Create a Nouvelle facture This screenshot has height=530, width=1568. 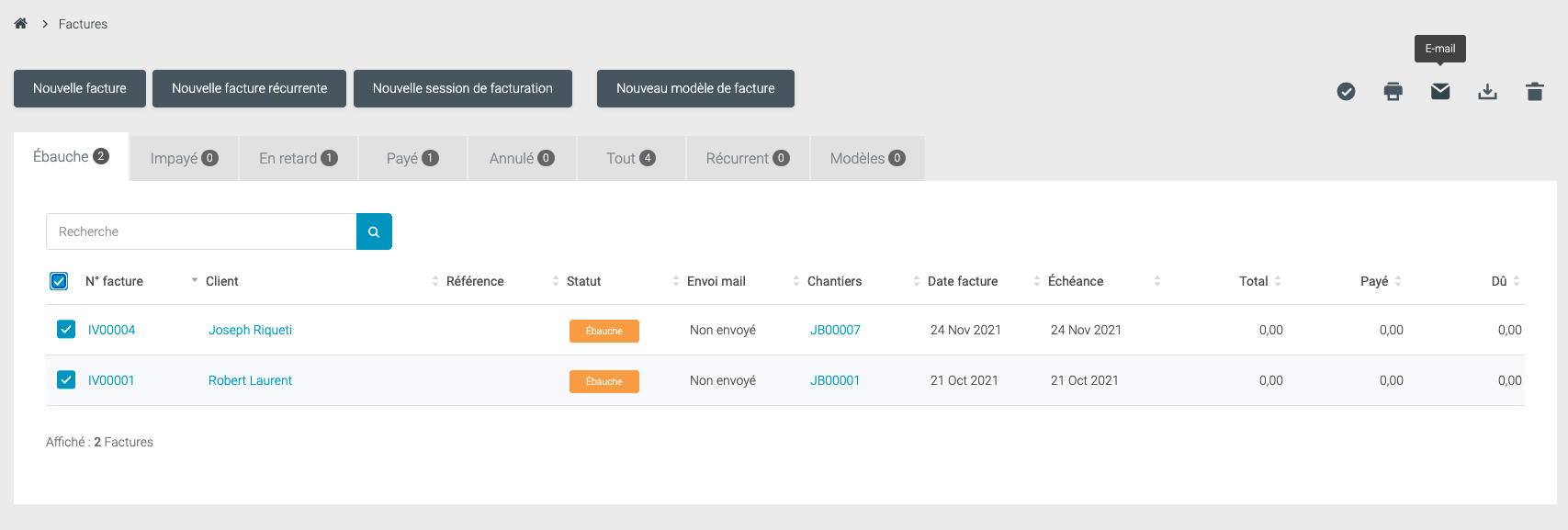click(x=80, y=88)
